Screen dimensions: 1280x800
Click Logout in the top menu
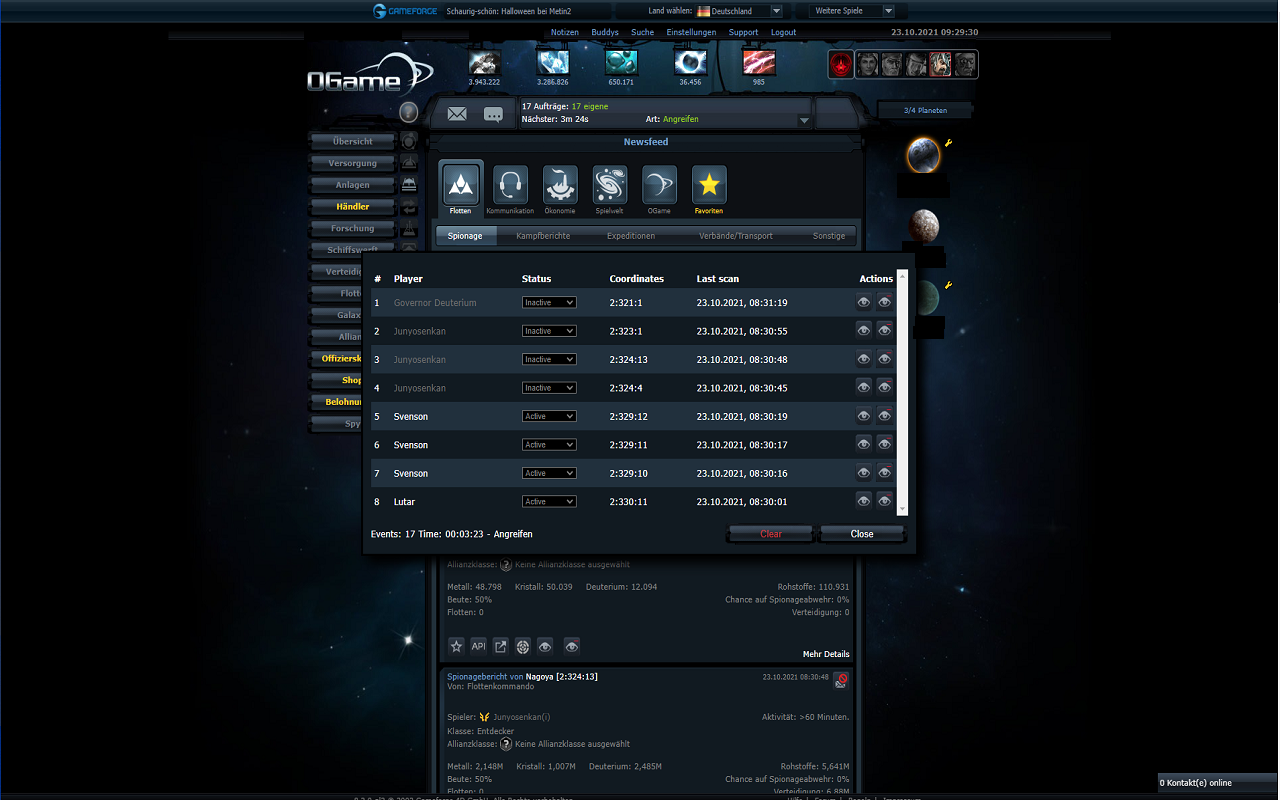coord(784,32)
